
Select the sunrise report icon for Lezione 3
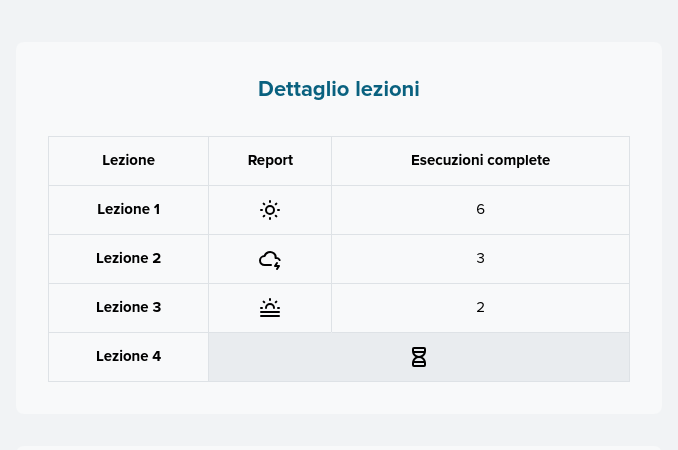(x=270, y=308)
